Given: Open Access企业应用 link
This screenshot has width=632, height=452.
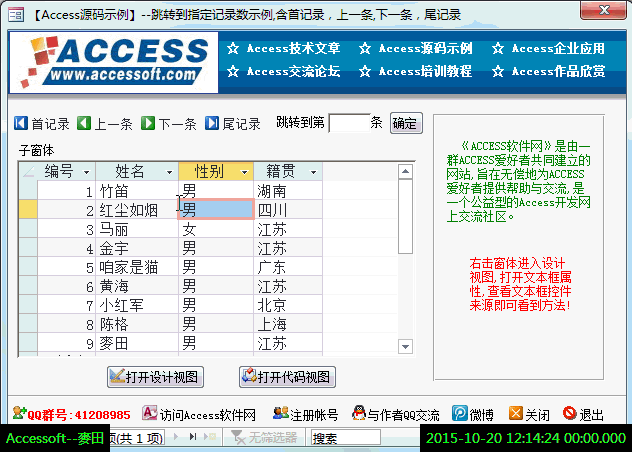Looking at the screenshot, I should [558, 48].
